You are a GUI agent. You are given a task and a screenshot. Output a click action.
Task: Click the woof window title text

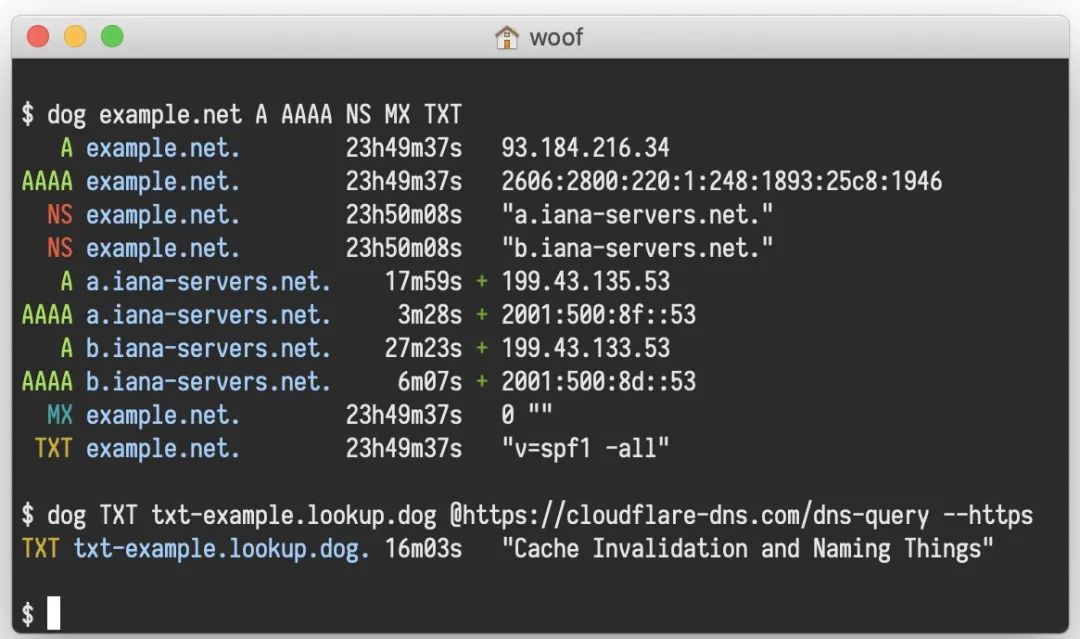[x=556, y=37]
